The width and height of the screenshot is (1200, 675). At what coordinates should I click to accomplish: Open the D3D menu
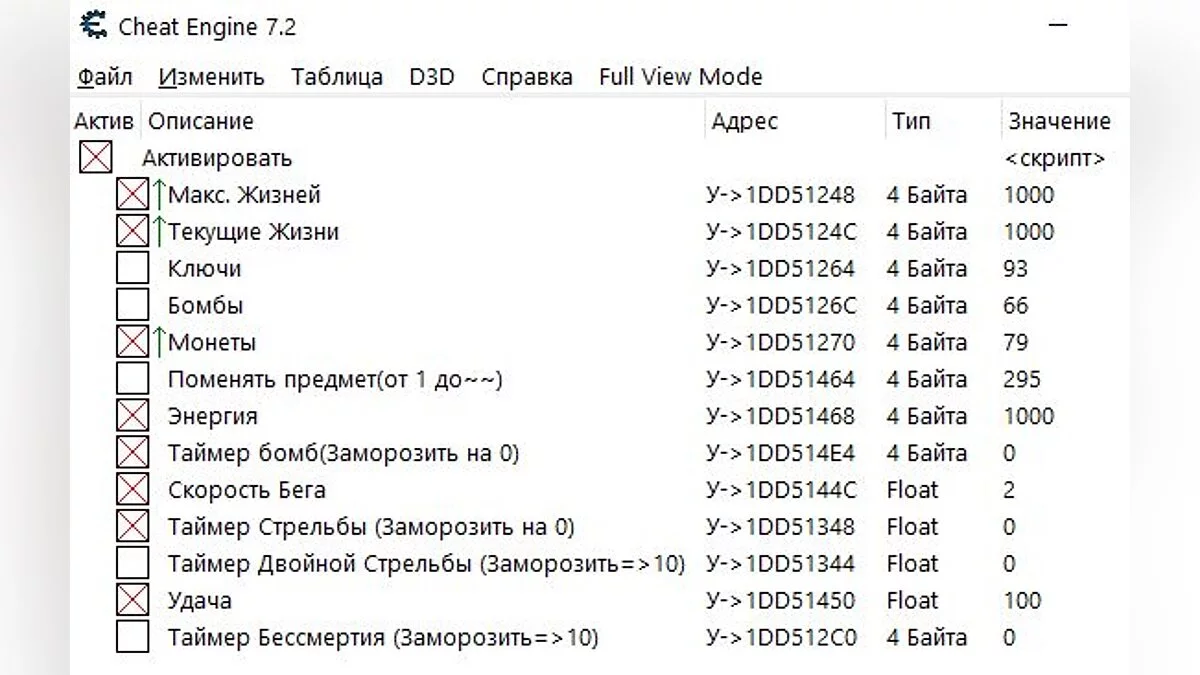[431, 77]
